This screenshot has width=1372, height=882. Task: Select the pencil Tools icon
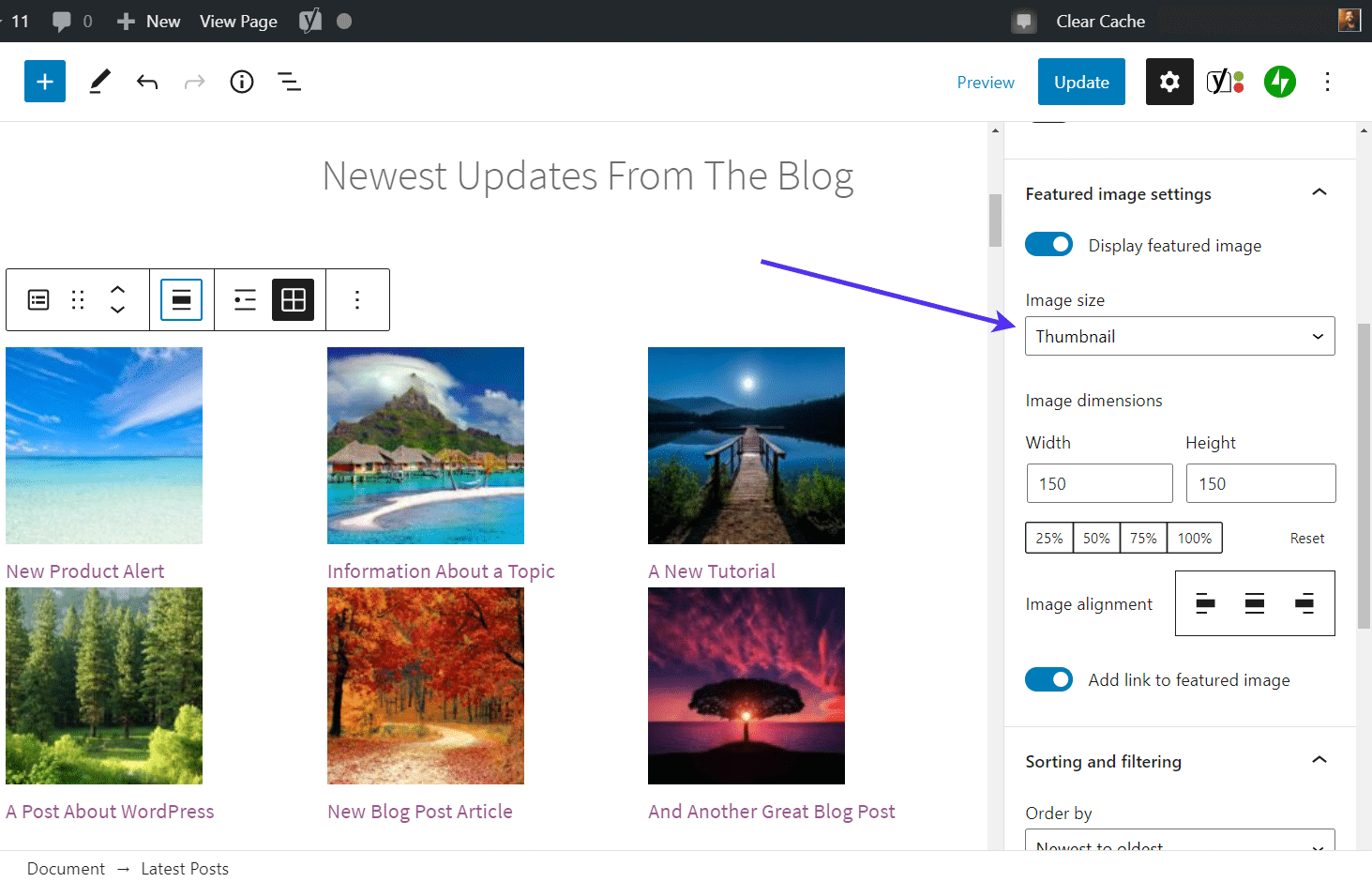(99, 82)
